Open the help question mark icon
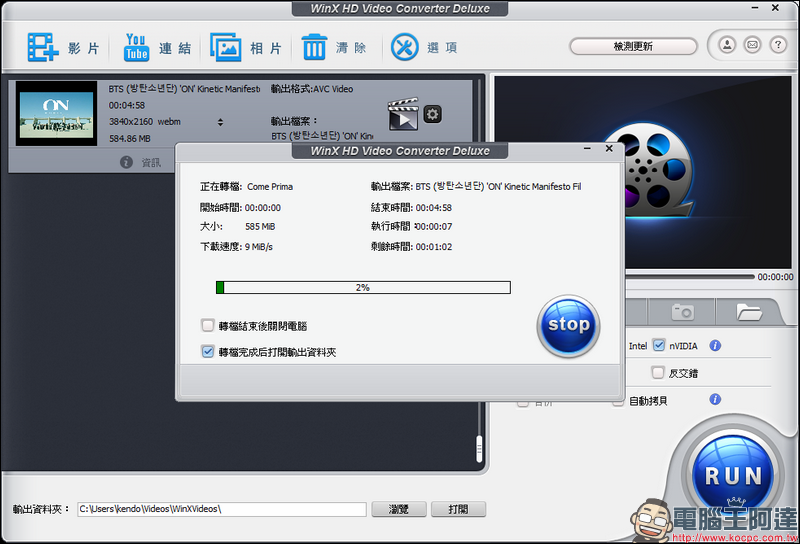 pyautogui.click(x=778, y=45)
